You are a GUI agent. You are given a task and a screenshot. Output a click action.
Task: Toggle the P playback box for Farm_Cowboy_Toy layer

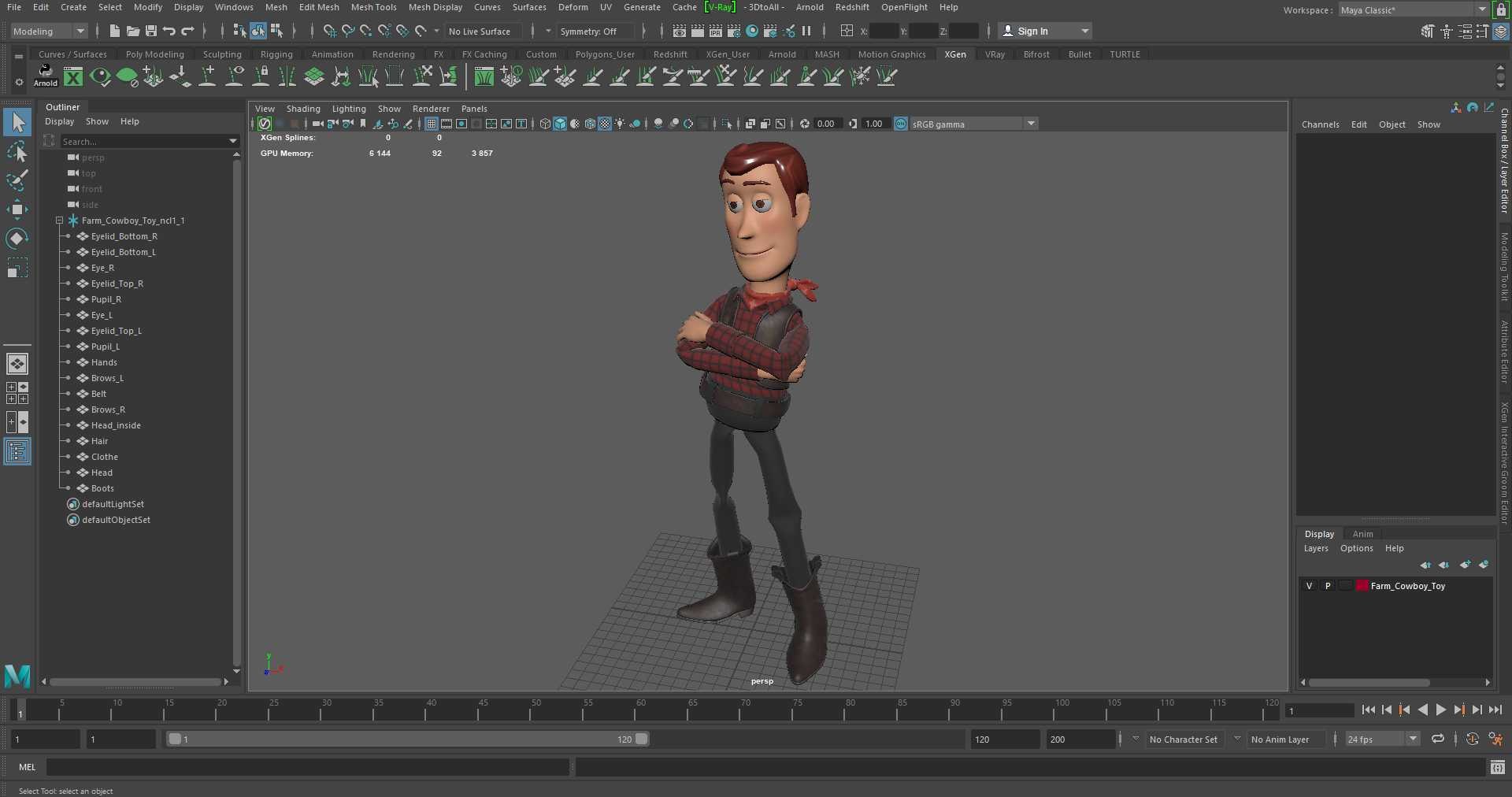point(1328,586)
